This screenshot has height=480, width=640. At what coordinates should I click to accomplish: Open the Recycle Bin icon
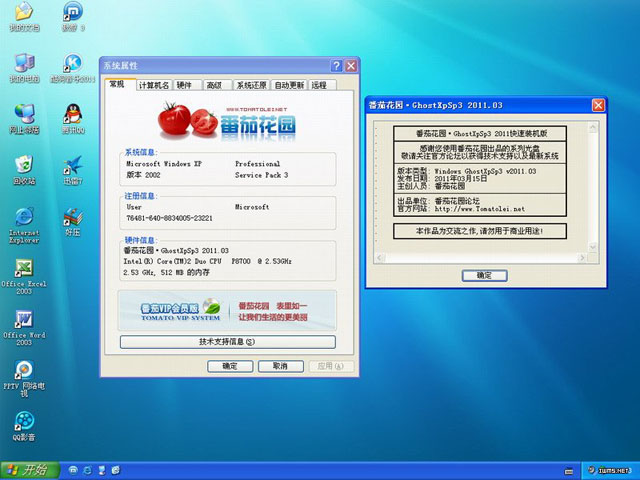(x=24, y=170)
